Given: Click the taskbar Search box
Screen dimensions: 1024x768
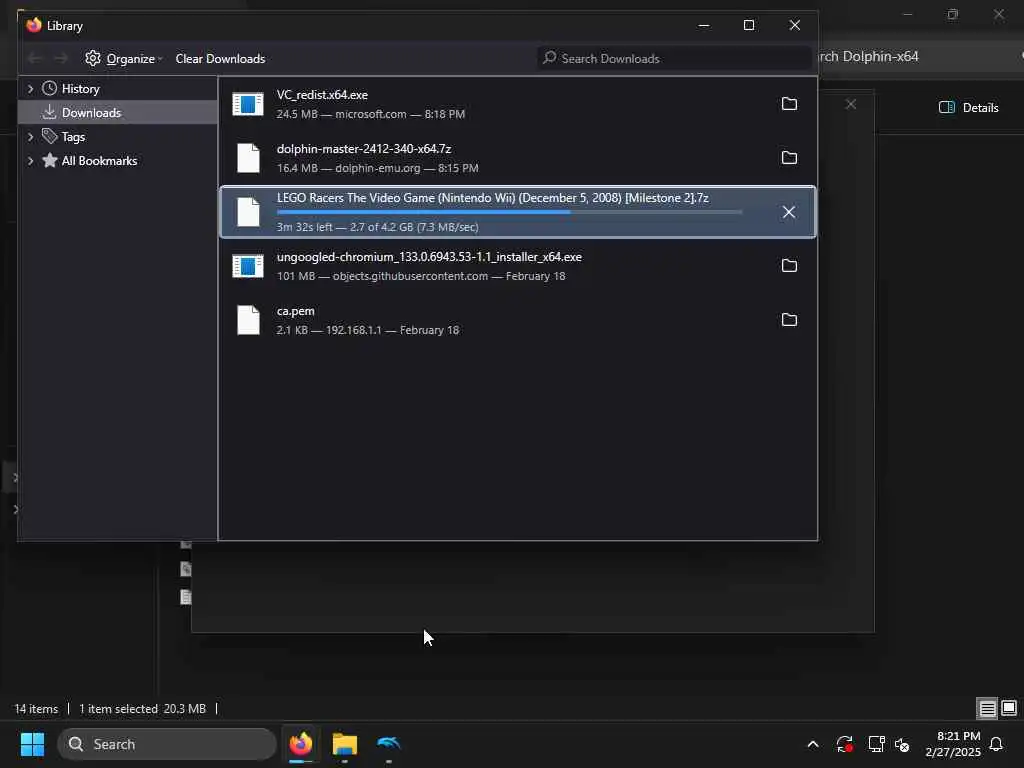Looking at the screenshot, I should coord(167,744).
